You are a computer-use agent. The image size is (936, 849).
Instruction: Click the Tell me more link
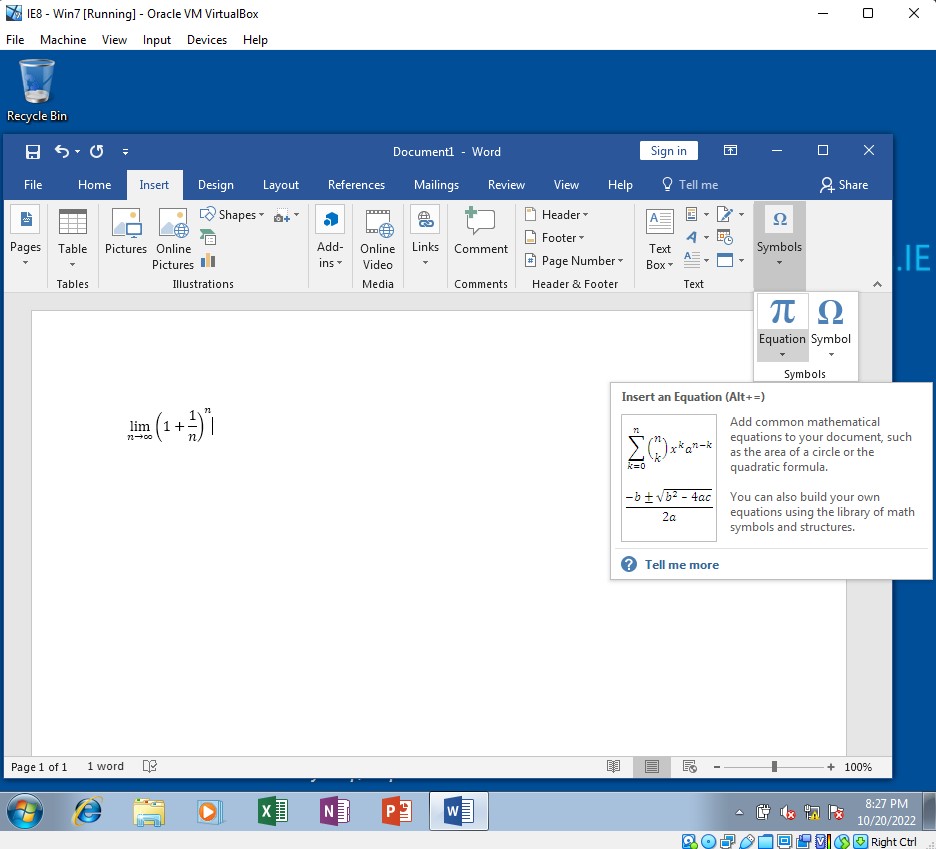click(x=682, y=565)
